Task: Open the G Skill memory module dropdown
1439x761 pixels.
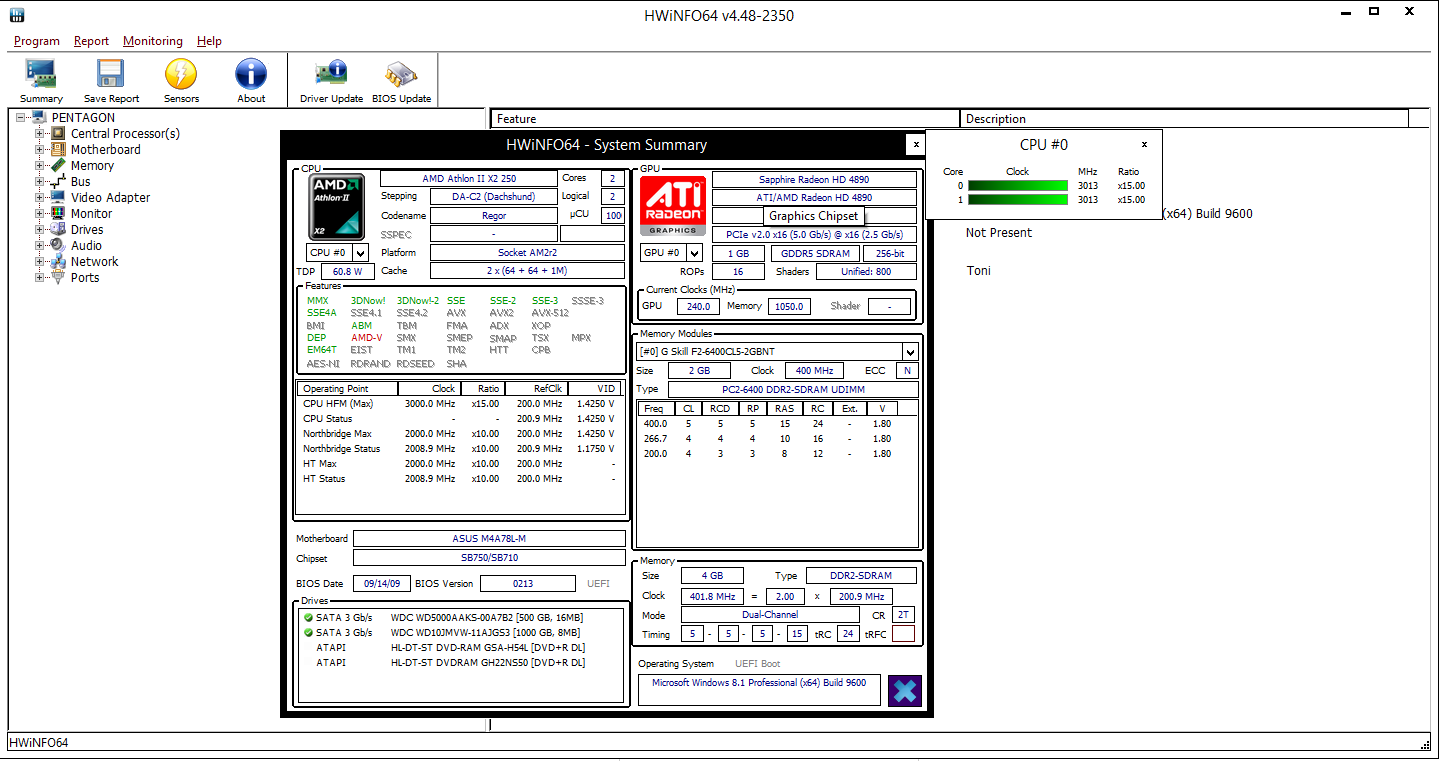Action: 777,352
